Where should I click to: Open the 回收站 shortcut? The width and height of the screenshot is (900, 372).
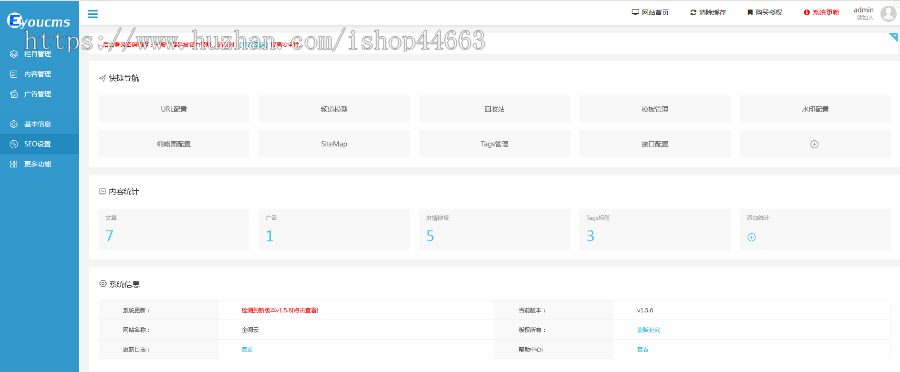494,108
